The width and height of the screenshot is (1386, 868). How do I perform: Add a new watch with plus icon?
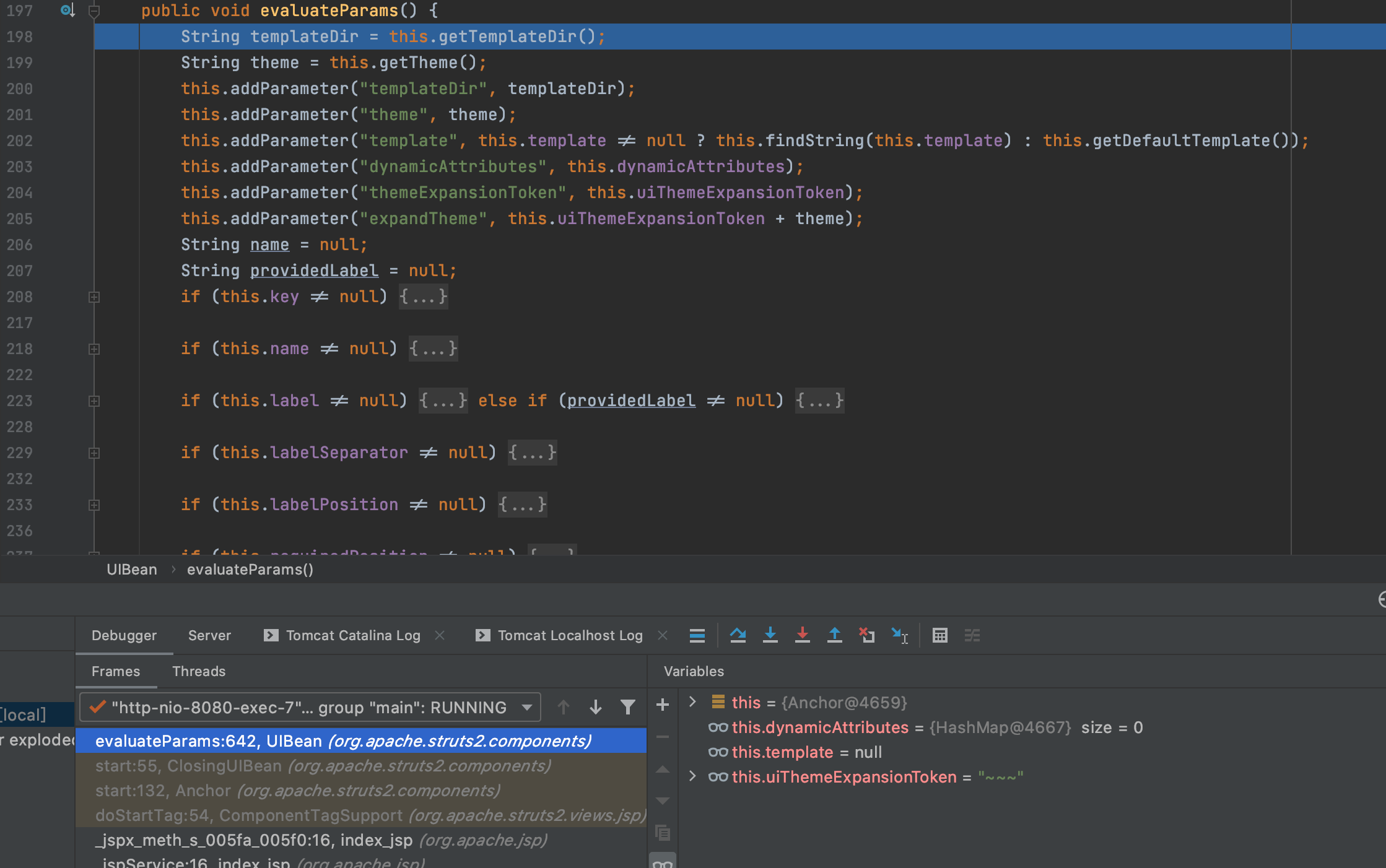click(x=662, y=705)
